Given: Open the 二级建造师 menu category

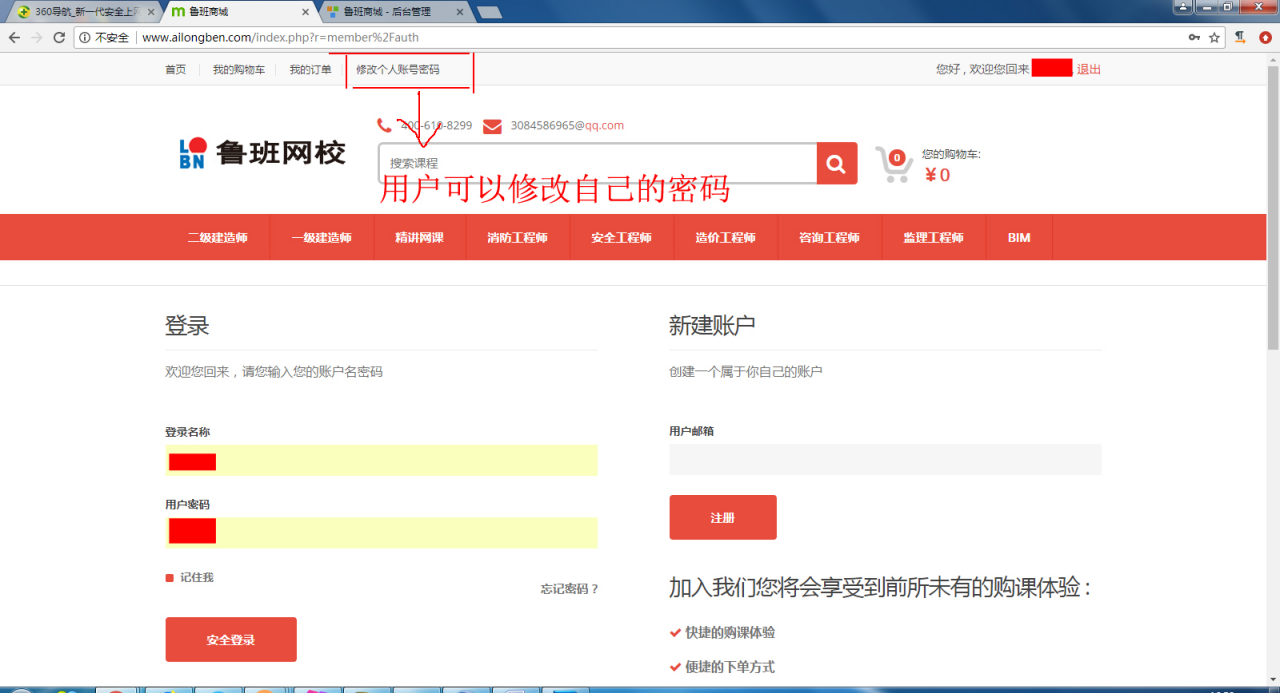Looking at the screenshot, I should coord(217,238).
